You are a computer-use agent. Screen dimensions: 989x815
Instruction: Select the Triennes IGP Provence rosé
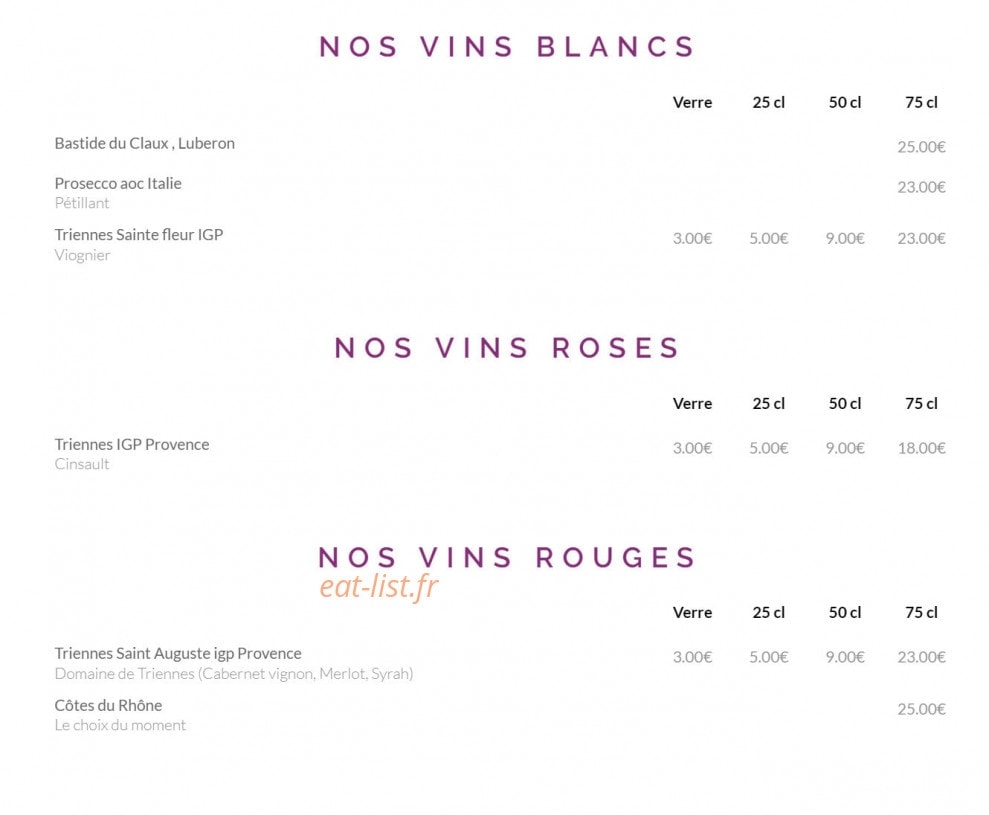point(132,444)
